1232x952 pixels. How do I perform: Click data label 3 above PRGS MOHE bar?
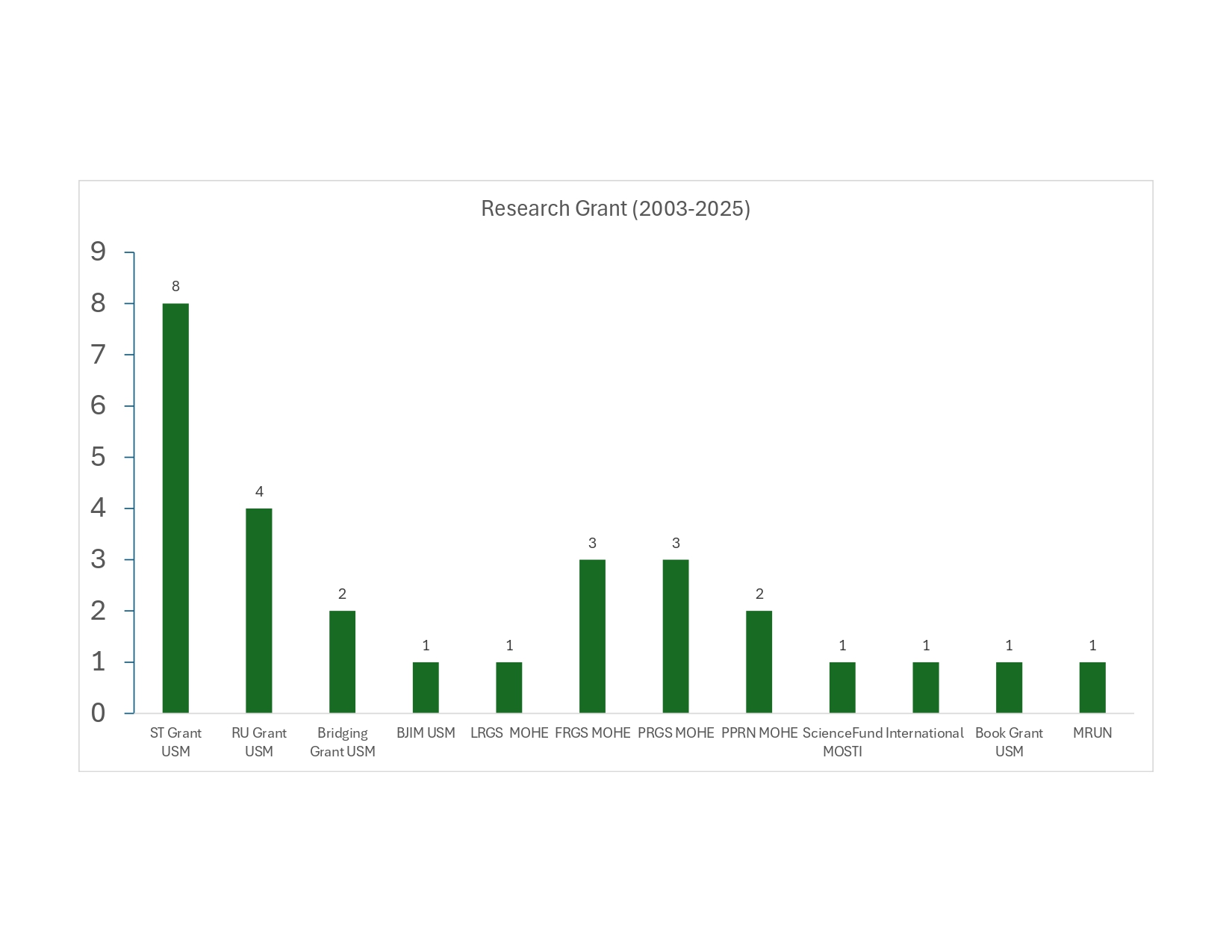tap(676, 543)
